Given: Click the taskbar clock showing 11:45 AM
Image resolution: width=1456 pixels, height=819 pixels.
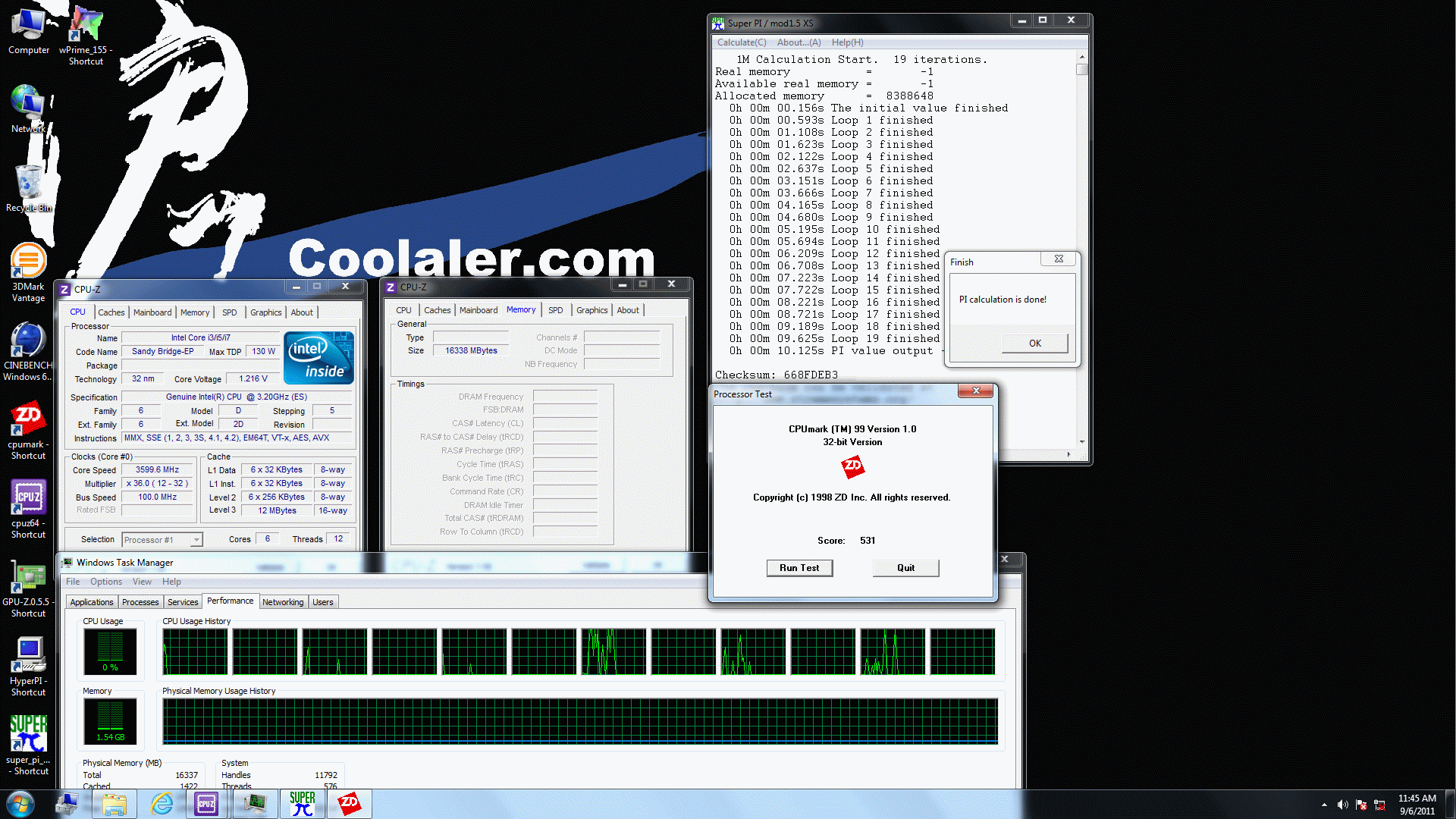Looking at the screenshot, I should 1417,805.
